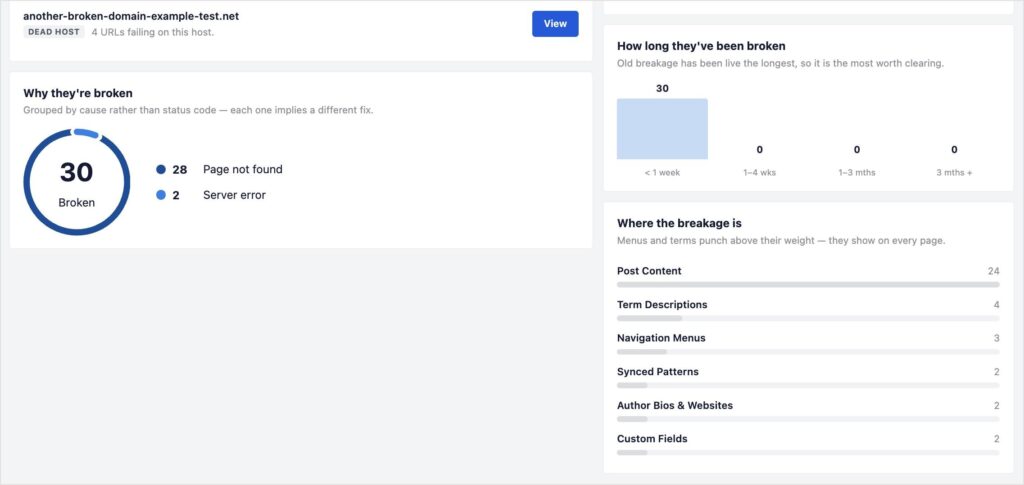1024x485 pixels.
Task: Select the another-broken-domain-example-test.net host name
Action: [x=131, y=16]
